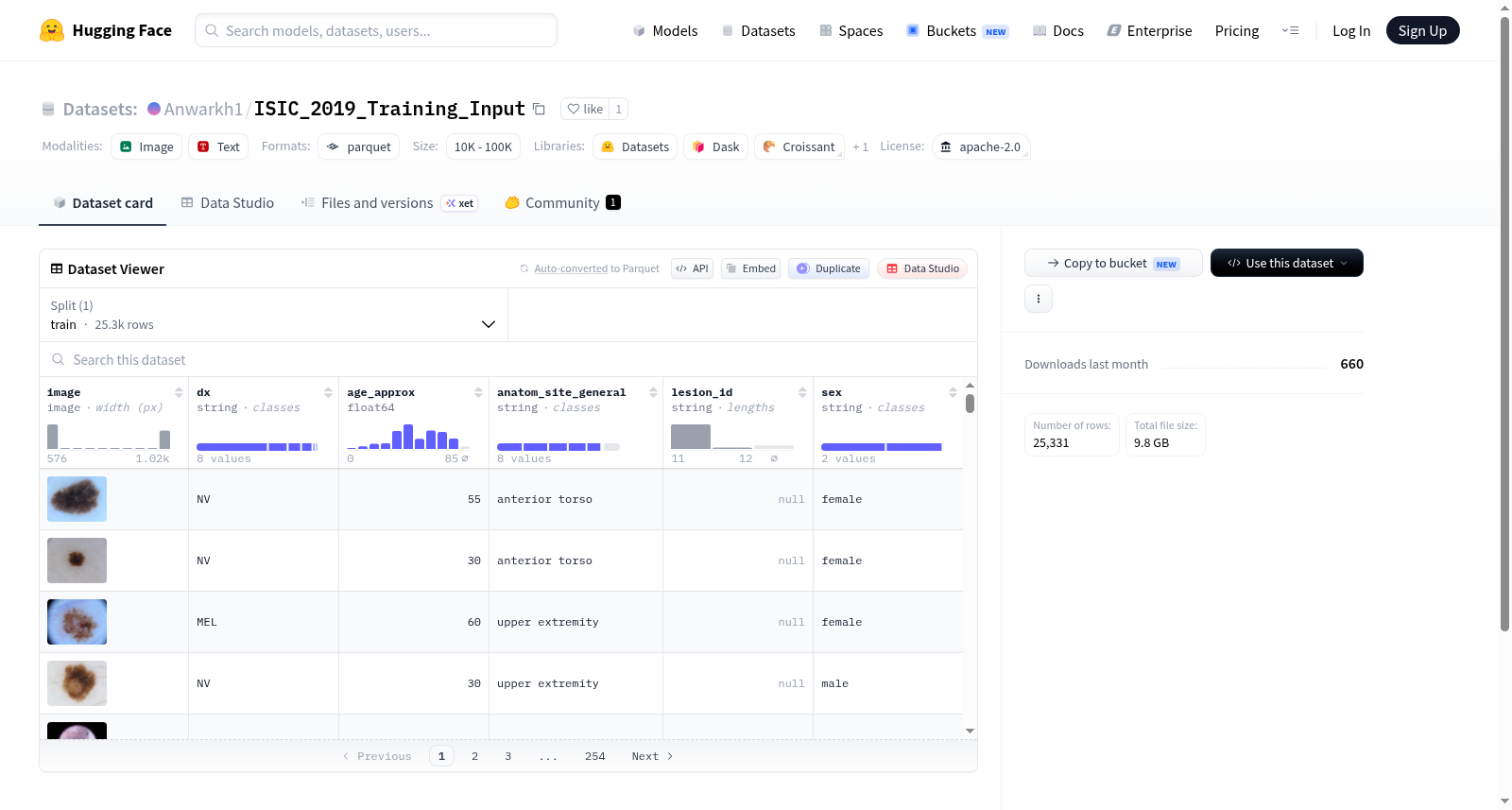Open the Split train dropdown
Screen dimensions: 1512x810
(x=274, y=315)
